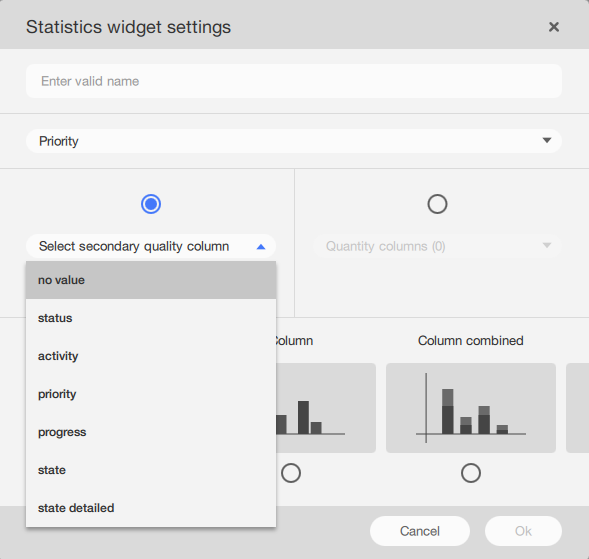Select the secondary quality column radio button
Image resolution: width=589 pixels, height=559 pixels.
click(x=151, y=204)
